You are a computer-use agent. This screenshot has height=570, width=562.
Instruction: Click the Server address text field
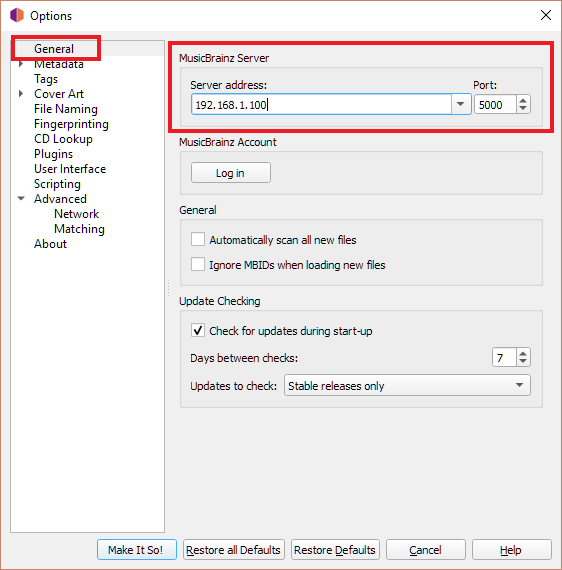321,105
